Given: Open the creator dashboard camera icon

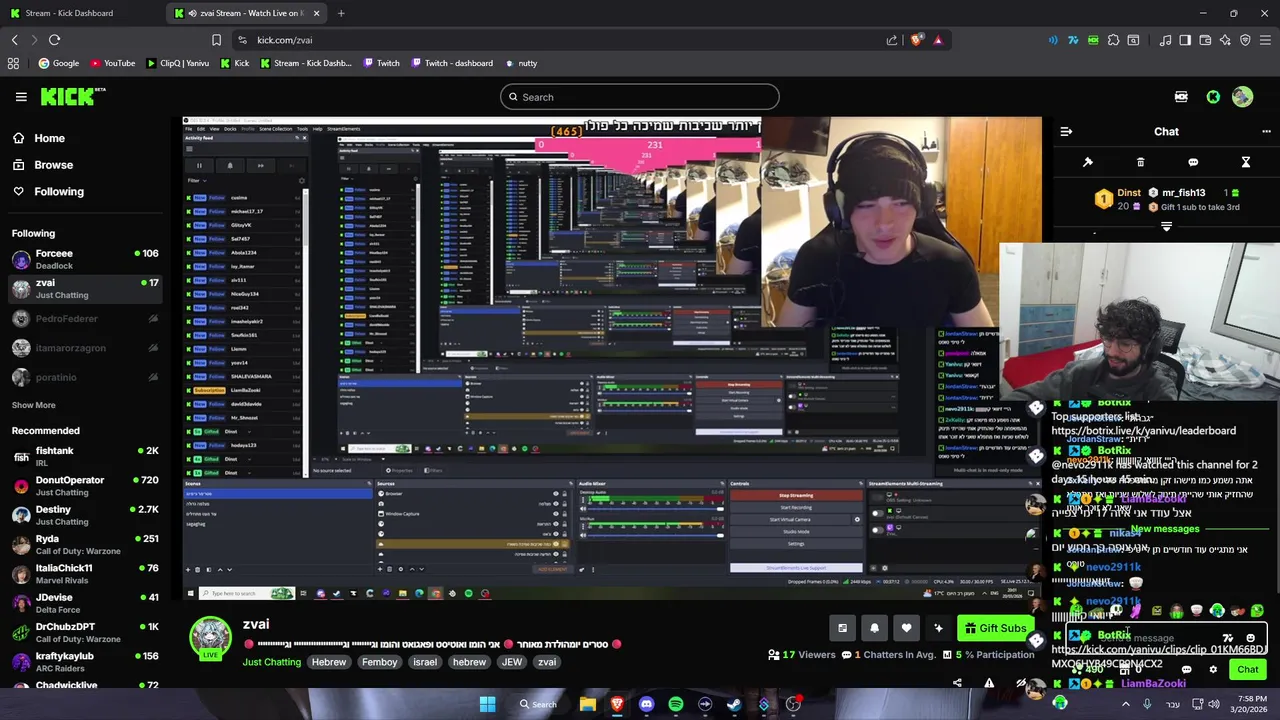Looking at the screenshot, I should pos(1181,97).
